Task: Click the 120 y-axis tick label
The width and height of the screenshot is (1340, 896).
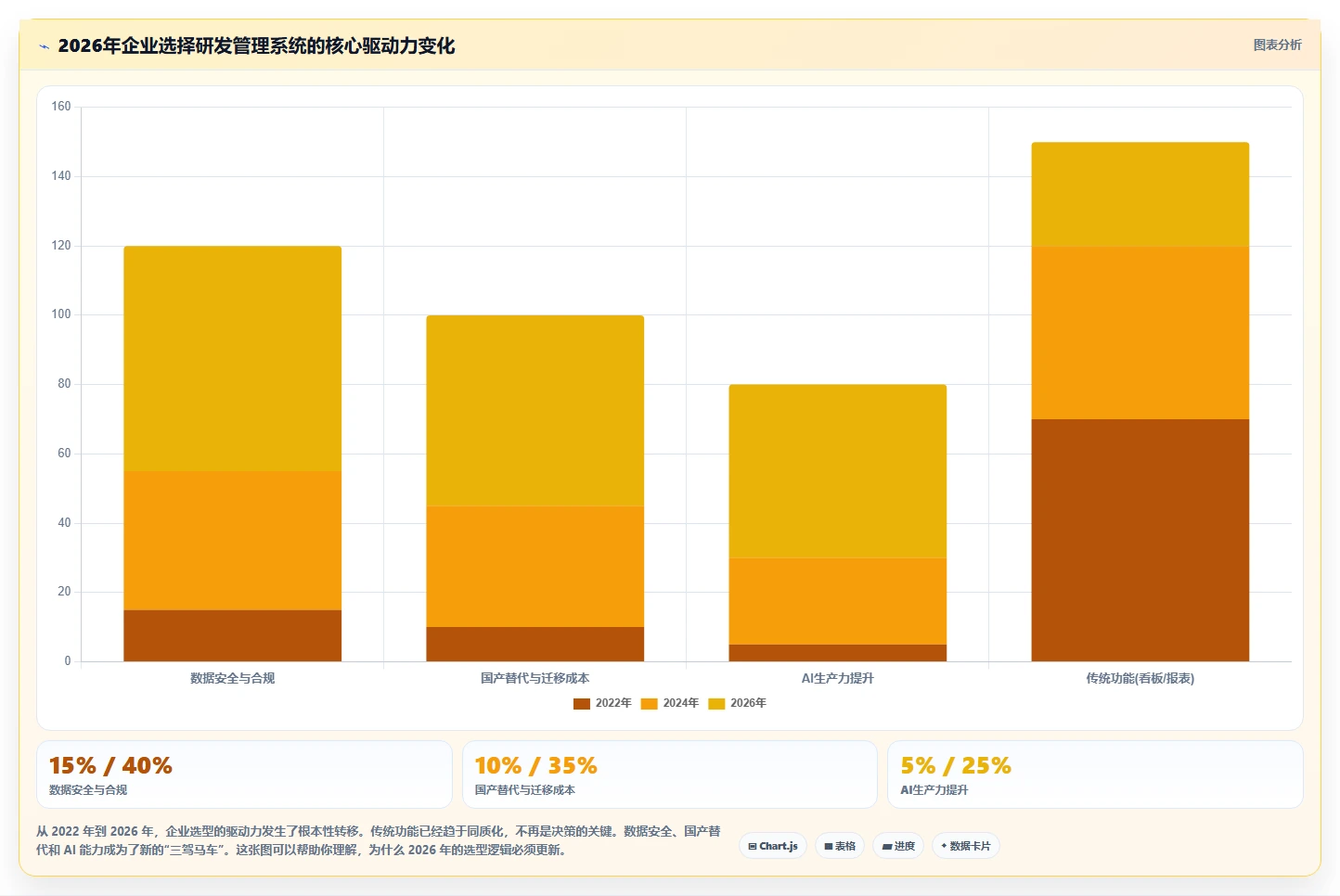Action: pos(61,246)
